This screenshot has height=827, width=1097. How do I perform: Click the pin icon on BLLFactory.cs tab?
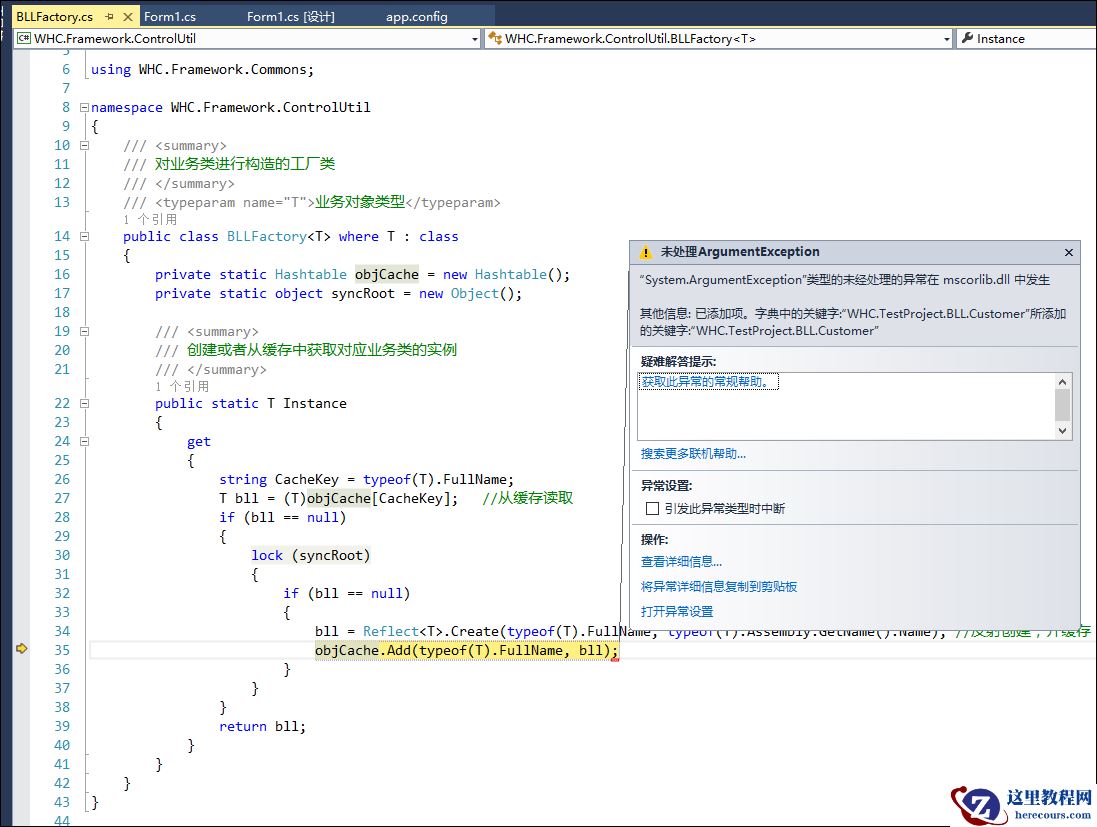point(109,17)
